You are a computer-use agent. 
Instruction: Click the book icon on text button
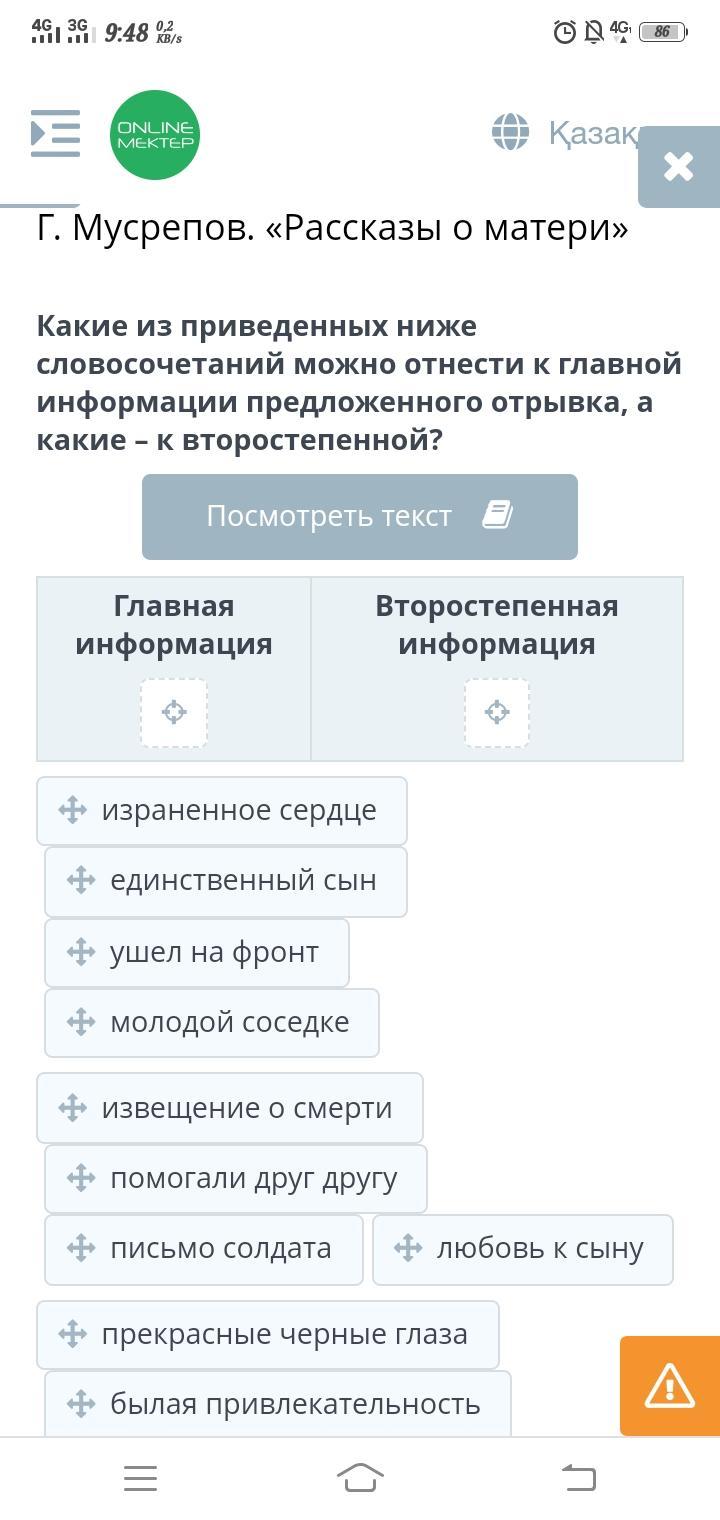coord(497,515)
